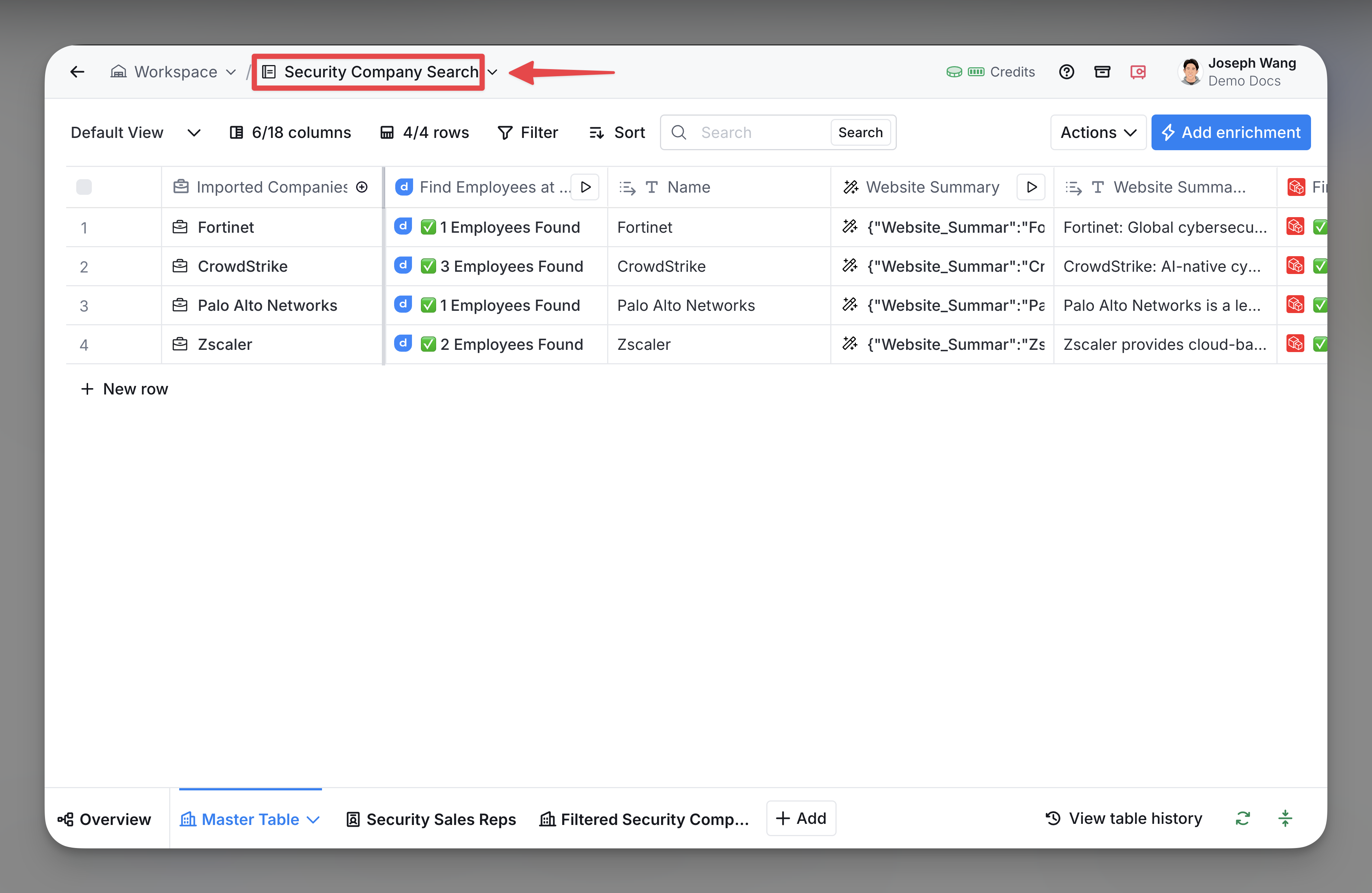This screenshot has width=1372, height=893.
Task: Open the Credits indicator
Action: click(x=991, y=72)
